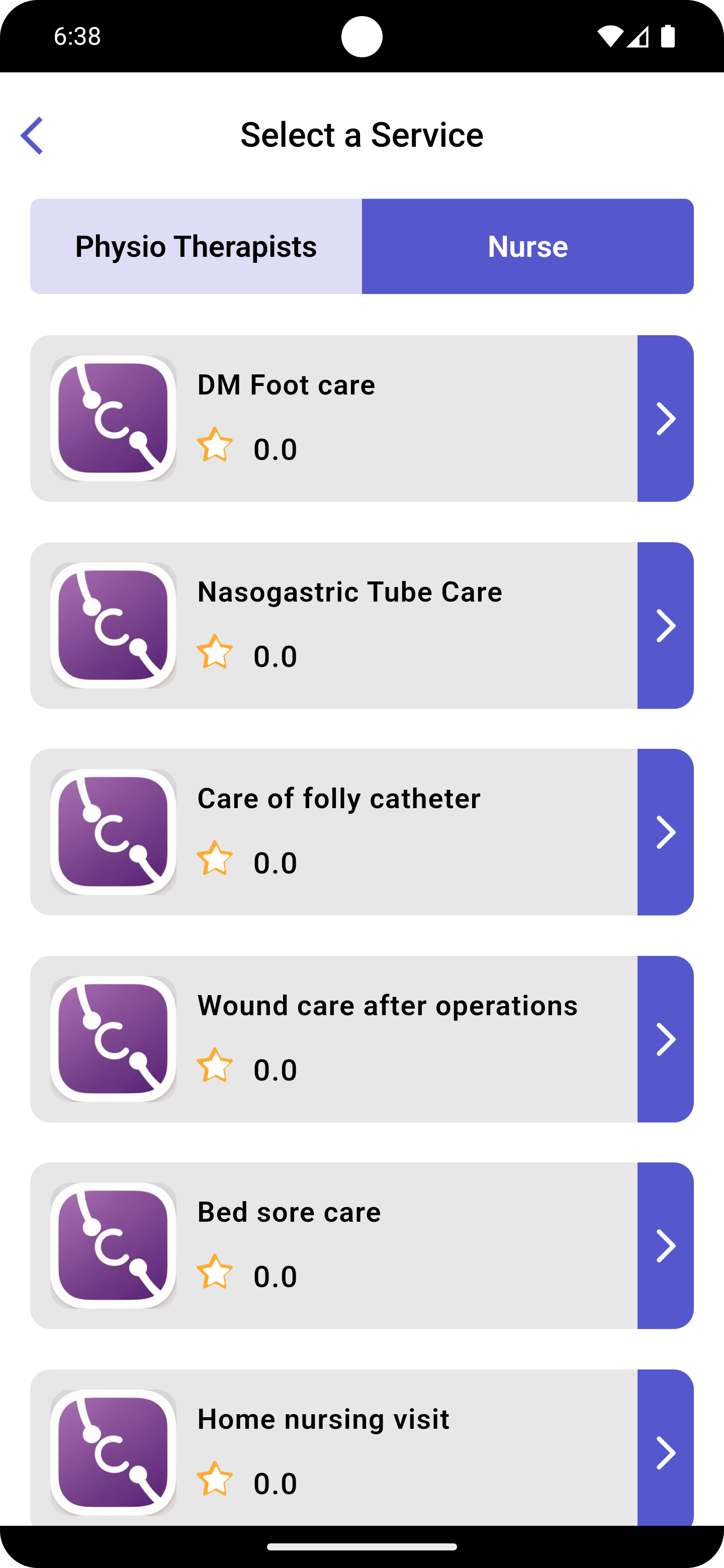Screen dimensions: 724x1568
Task: Open DM Foot care using its chevron
Action: [x=665, y=418]
